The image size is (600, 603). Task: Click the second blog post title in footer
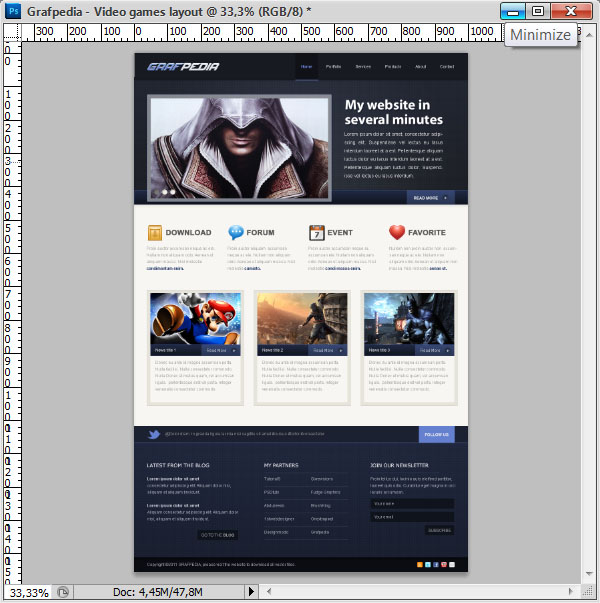tap(173, 506)
